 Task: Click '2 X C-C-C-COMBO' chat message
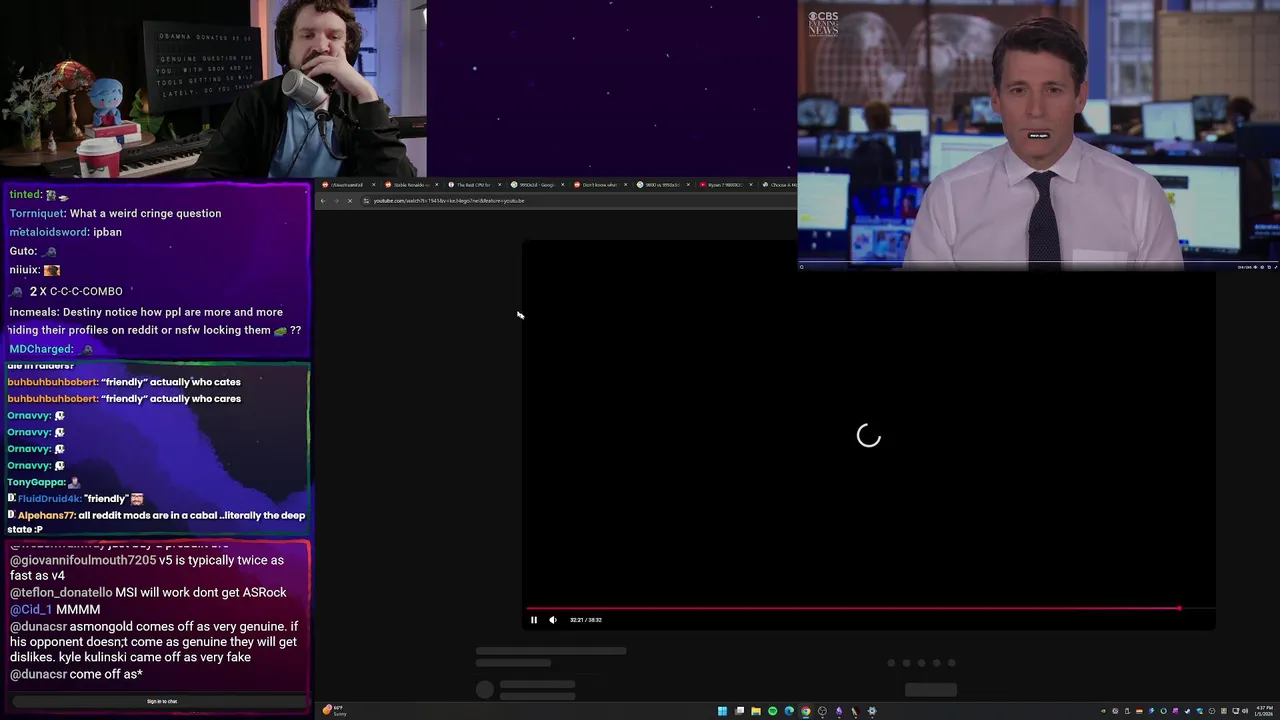[x=76, y=291]
